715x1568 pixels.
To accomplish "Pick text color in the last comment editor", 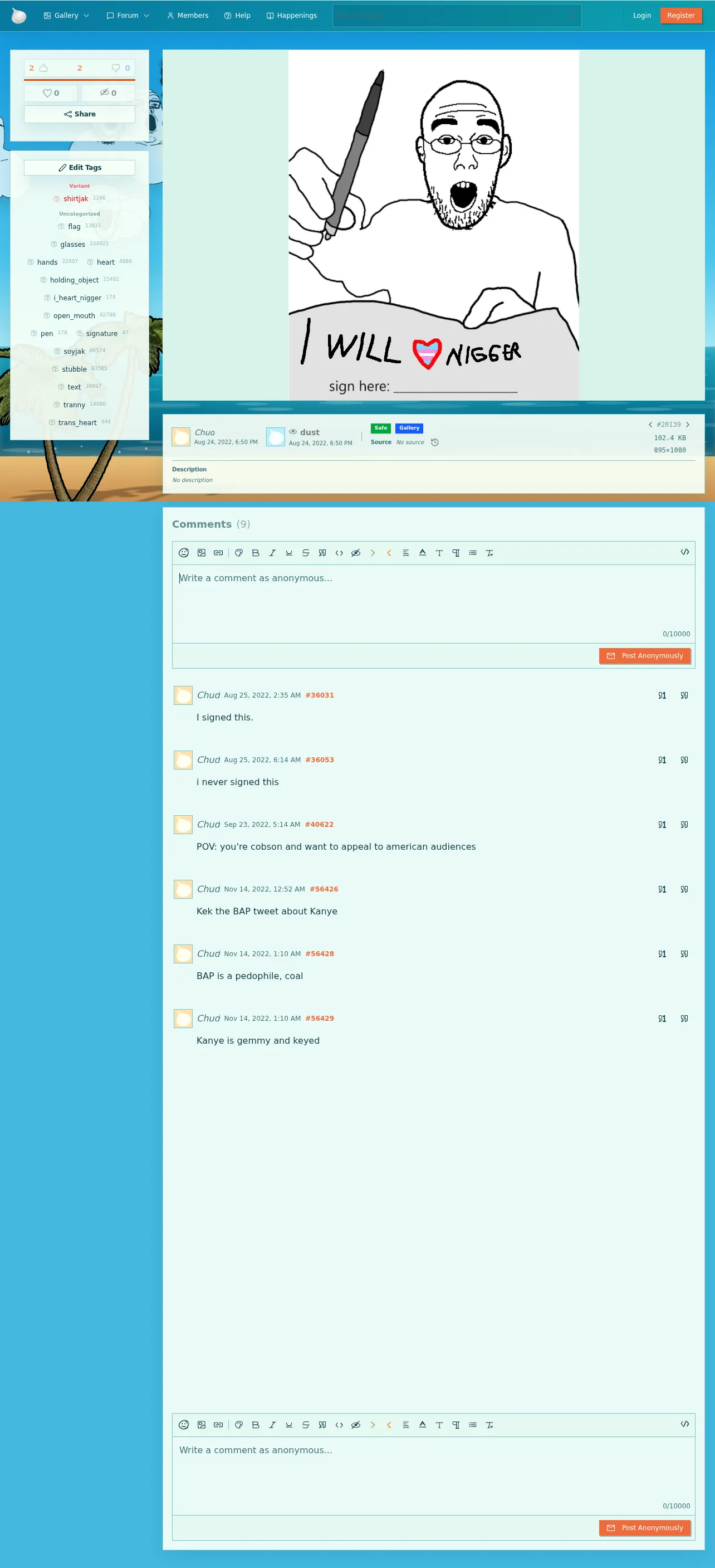I will (x=422, y=1425).
